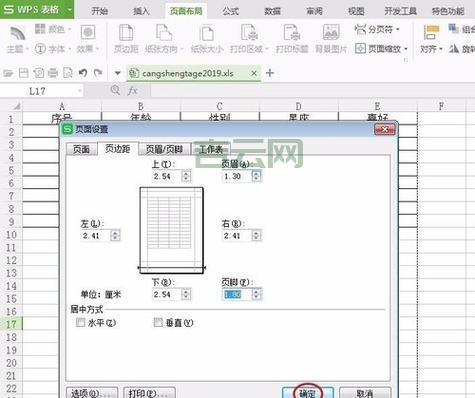475x398 pixels.
Task: Click the select-all corner of the sheet
Action: coord(16,106)
